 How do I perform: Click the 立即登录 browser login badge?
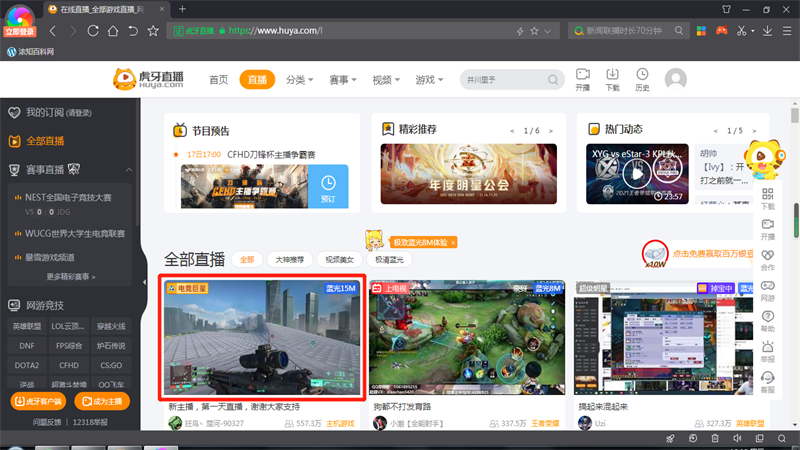(20, 32)
